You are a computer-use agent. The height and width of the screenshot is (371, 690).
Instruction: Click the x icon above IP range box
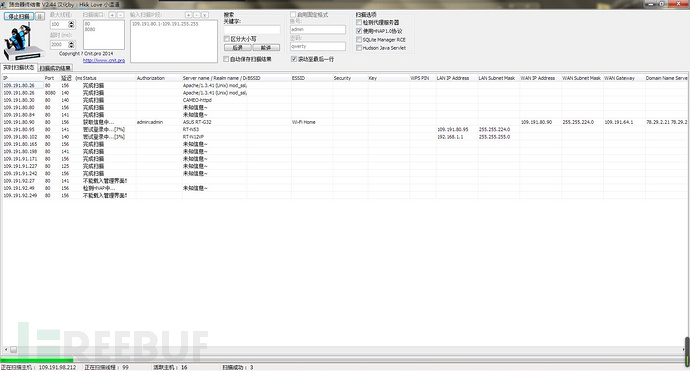(205, 15)
